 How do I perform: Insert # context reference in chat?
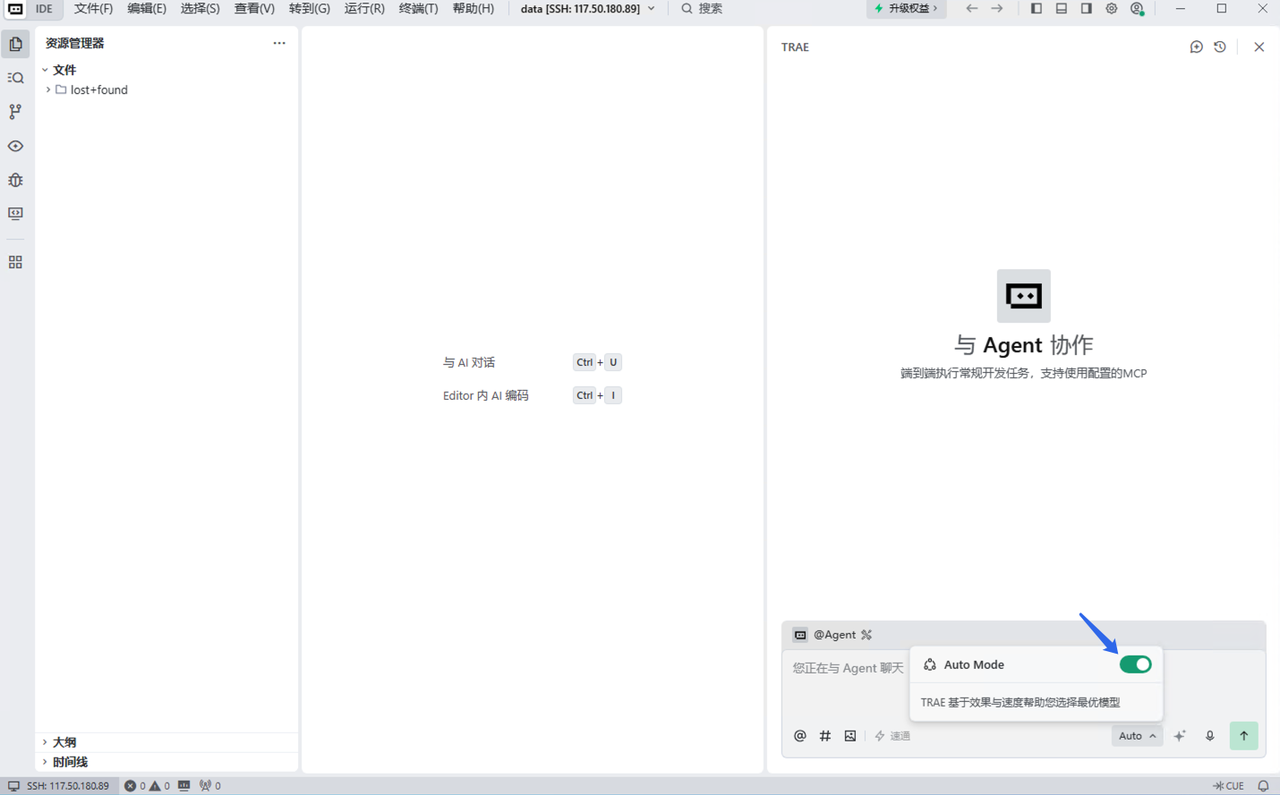(825, 736)
